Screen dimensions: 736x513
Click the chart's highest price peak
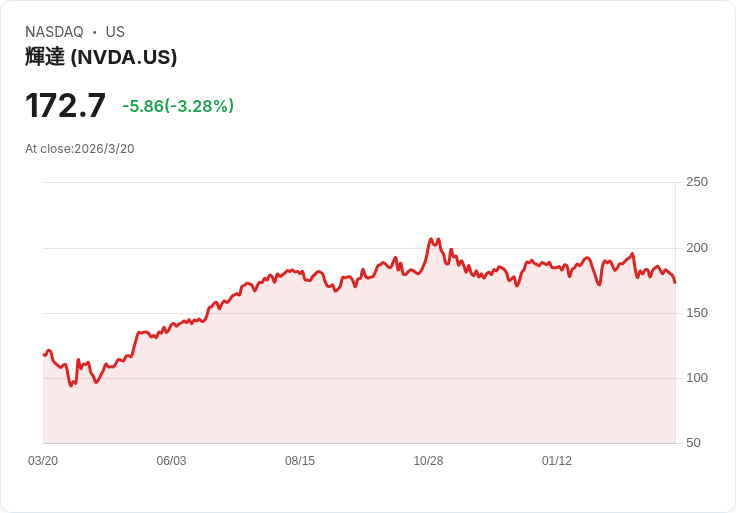[x=431, y=239]
